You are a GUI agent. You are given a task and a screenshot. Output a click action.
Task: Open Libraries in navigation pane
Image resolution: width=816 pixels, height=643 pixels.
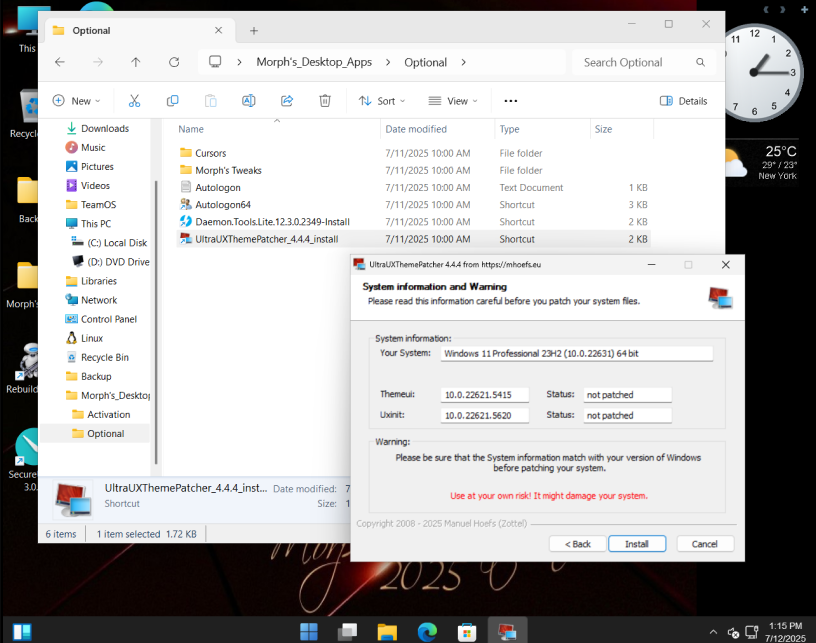[92, 281]
